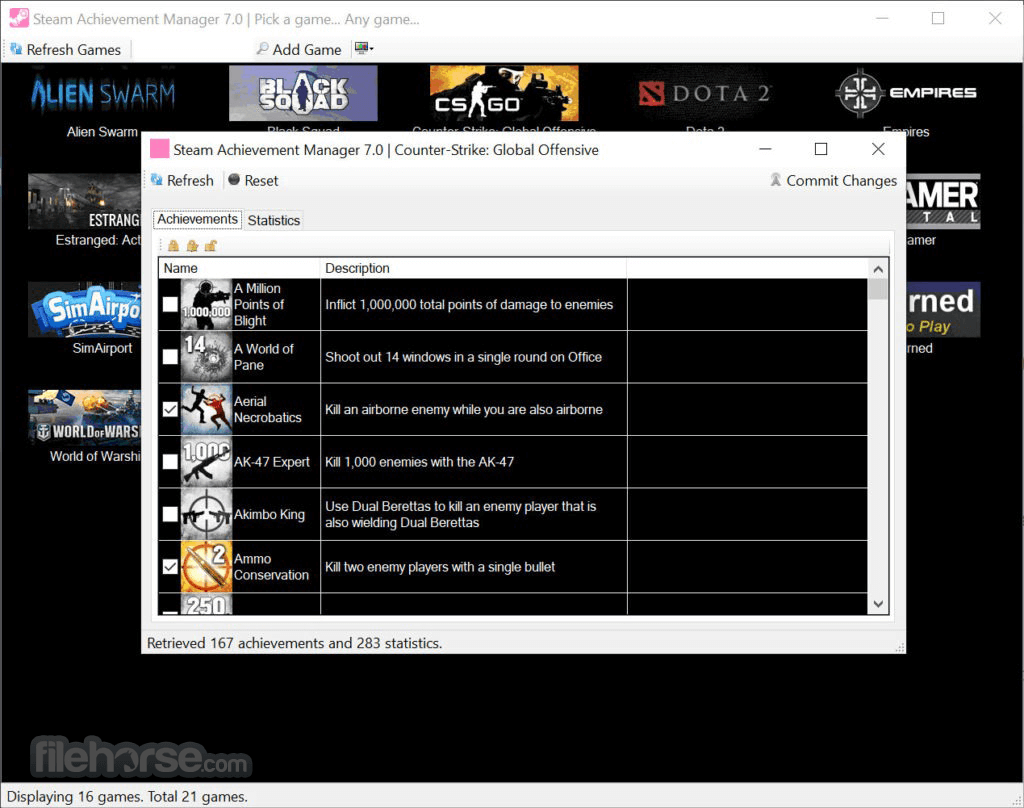Image resolution: width=1024 pixels, height=808 pixels.
Task: Maximize the Counter-Strike achievements window
Action: [x=821, y=149]
